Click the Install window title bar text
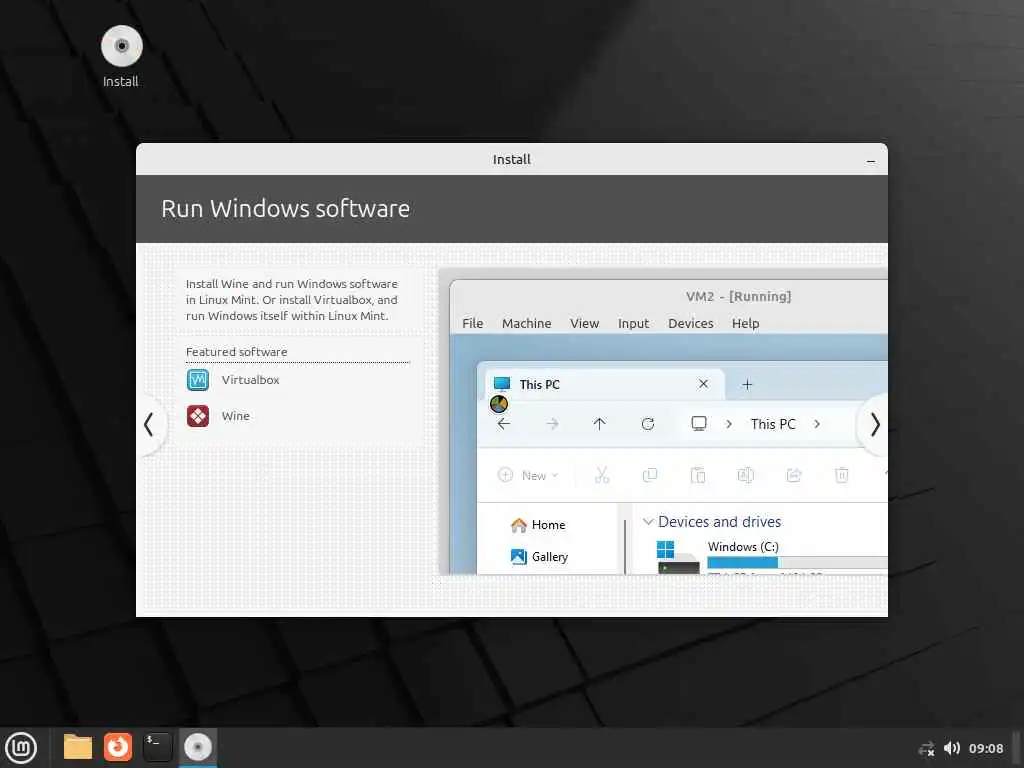Viewport: 1024px width, 768px height. tap(511, 159)
